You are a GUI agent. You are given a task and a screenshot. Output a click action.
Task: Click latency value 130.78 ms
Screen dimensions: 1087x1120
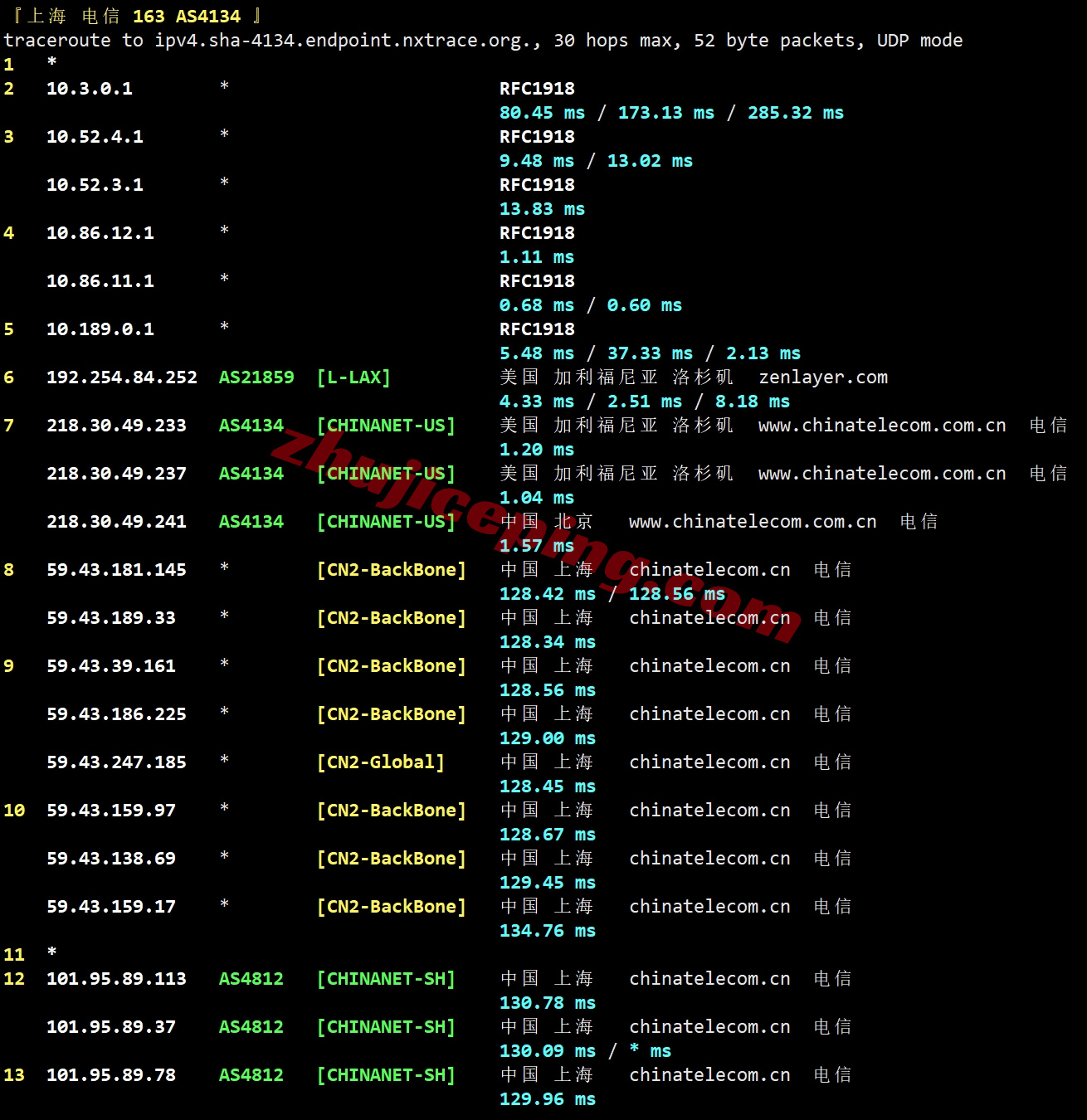548,1003
